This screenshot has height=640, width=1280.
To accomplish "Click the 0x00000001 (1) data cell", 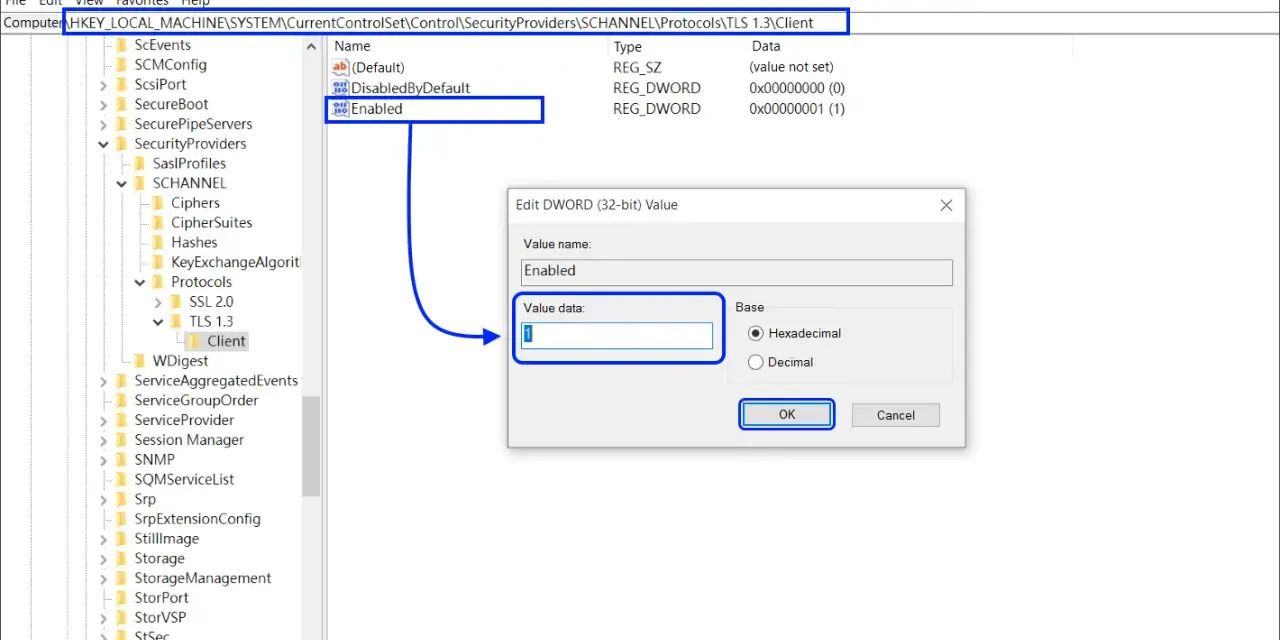I will [797, 109].
